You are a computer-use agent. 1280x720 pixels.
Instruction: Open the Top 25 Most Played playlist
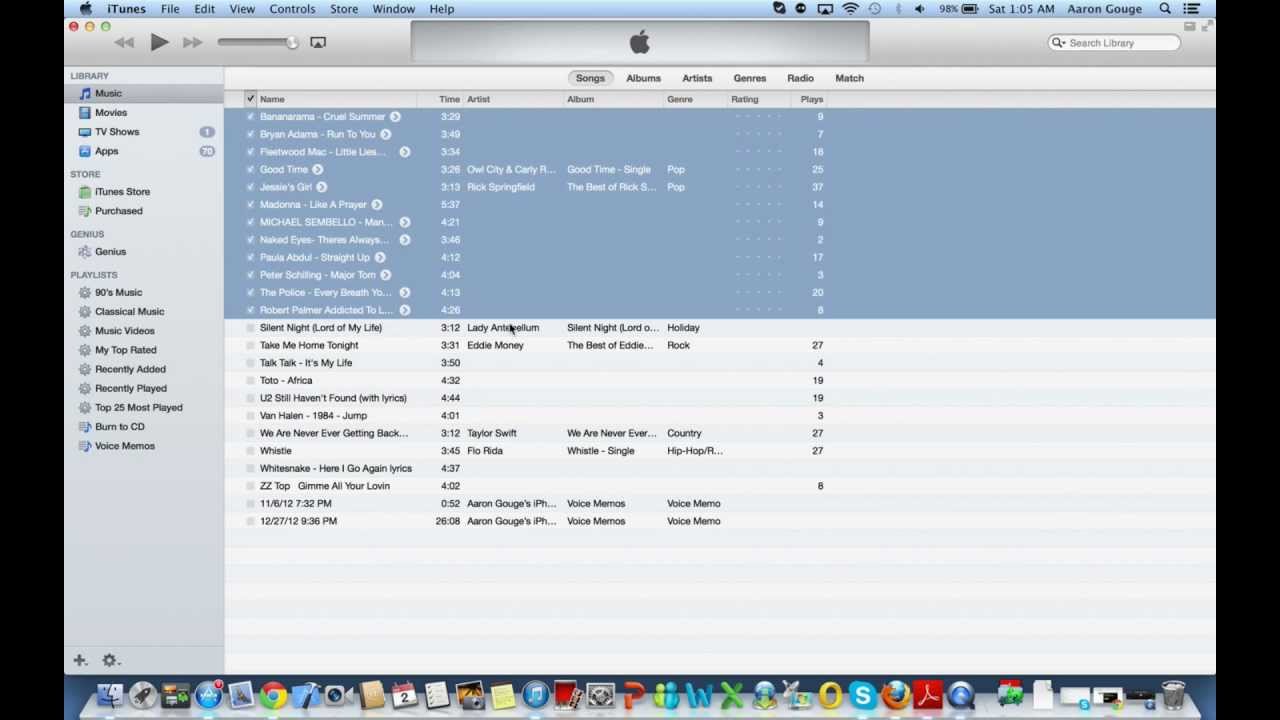144,407
